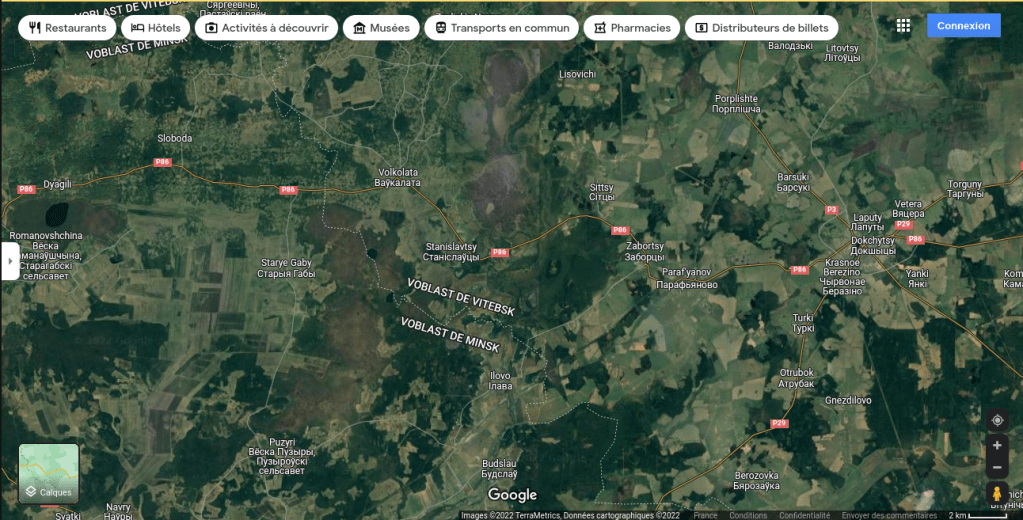
Task: Open the Conditions link in footer
Action: point(748,516)
